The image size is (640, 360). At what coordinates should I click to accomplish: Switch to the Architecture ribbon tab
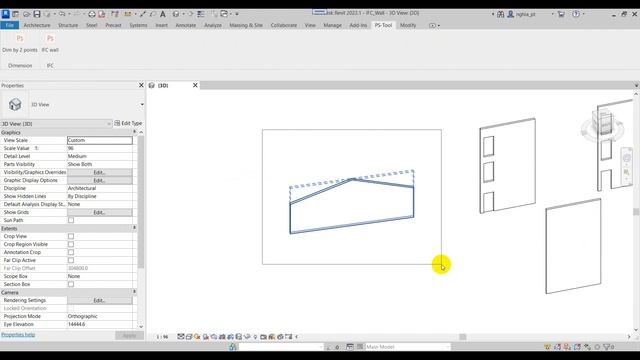click(x=37, y=25)
